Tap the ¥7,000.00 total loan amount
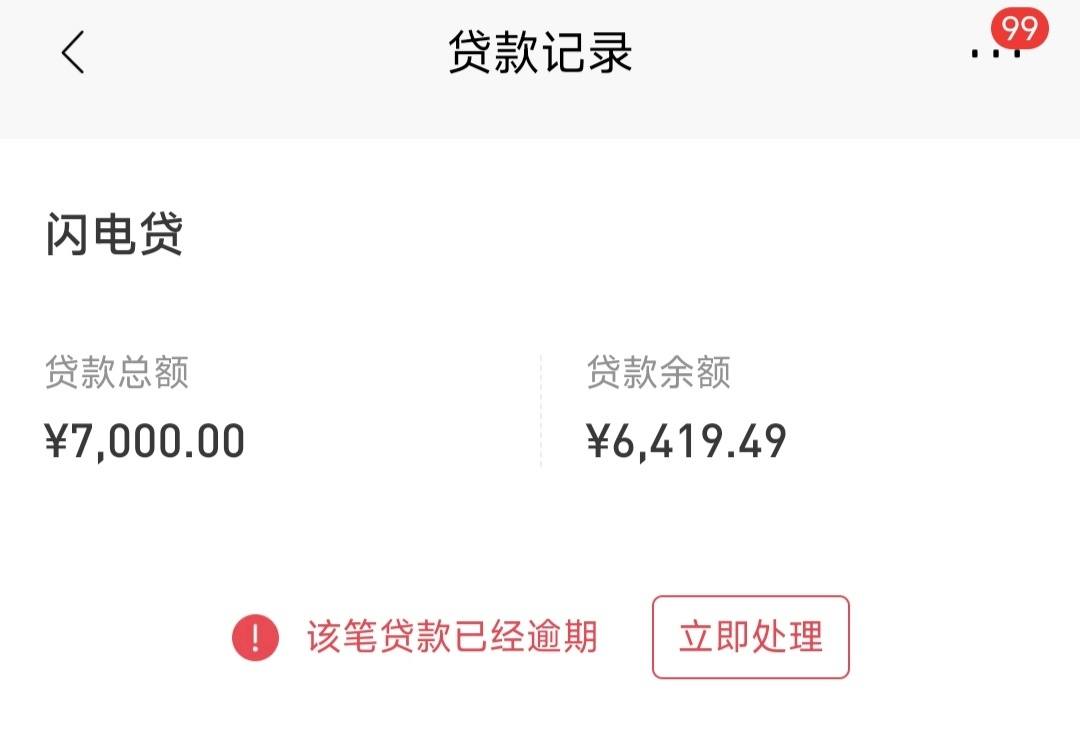This screenshot has width=1080, height=743. (145, 441)
